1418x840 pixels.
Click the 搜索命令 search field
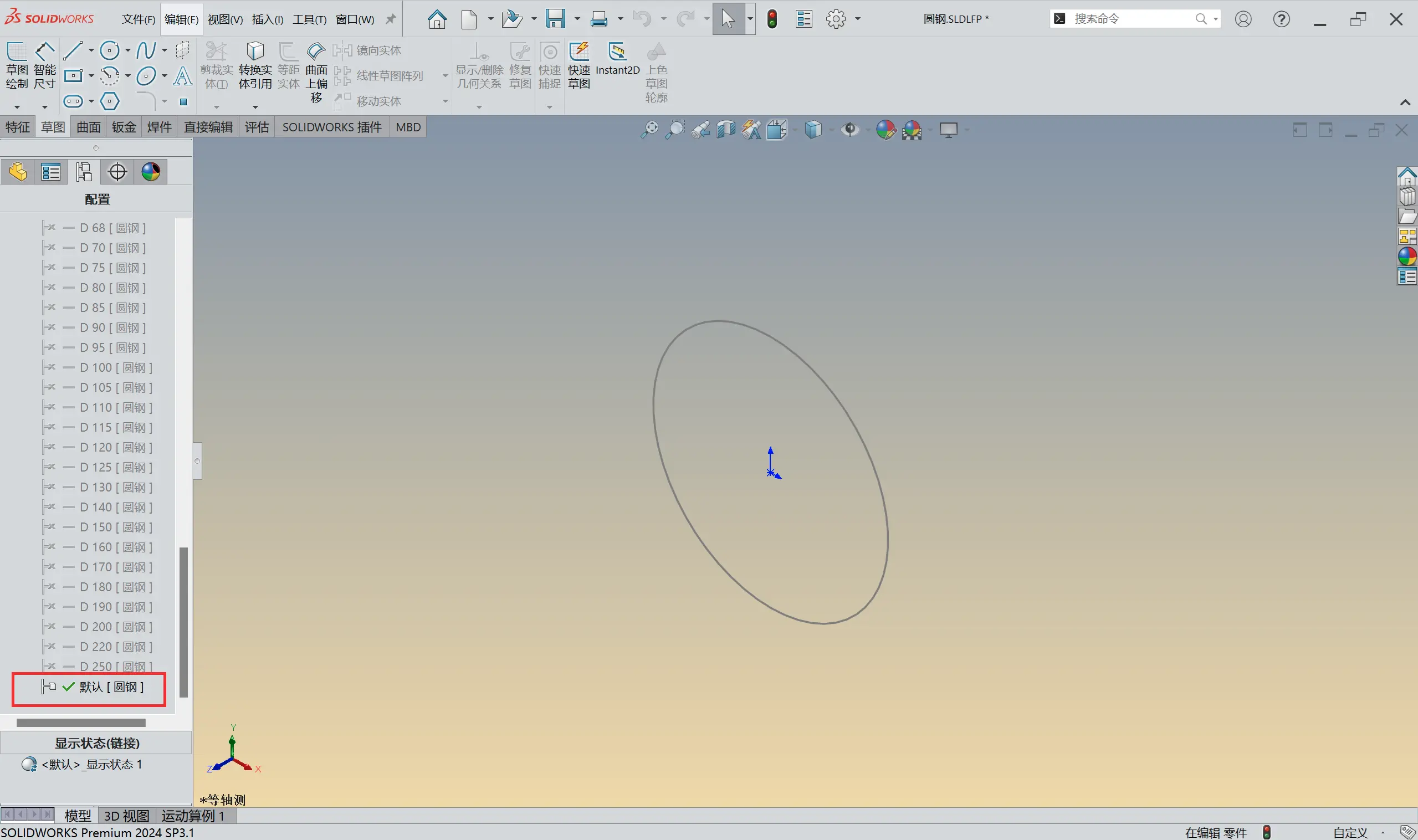pos(1127,19)
